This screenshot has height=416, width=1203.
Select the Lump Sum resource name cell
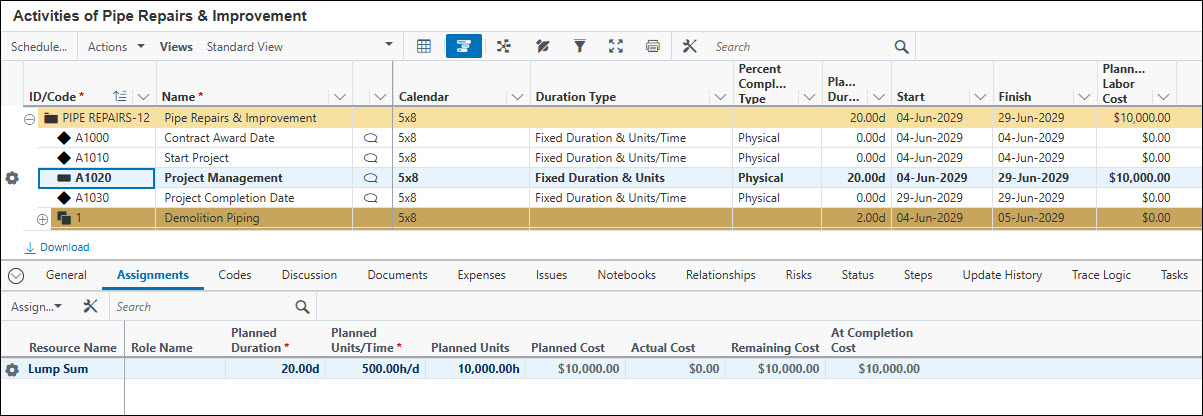coord(72,369)
